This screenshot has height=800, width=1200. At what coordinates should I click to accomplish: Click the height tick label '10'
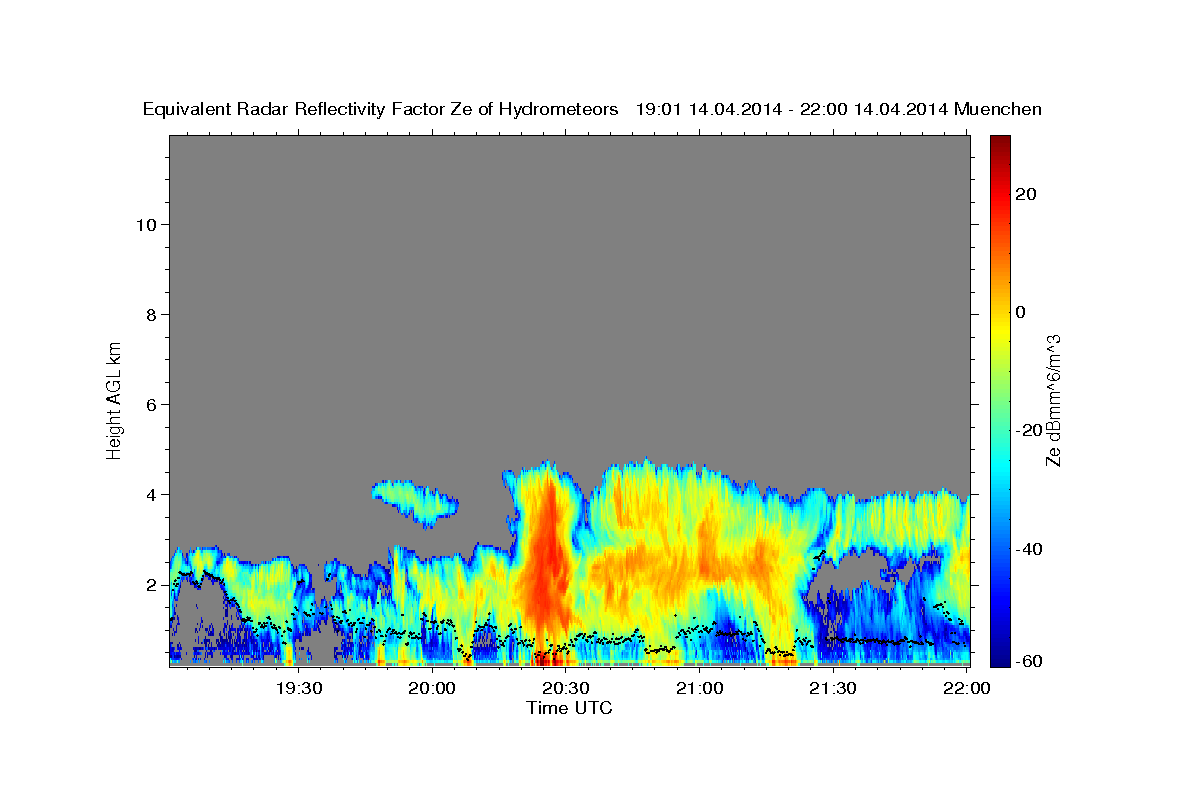(x=146, y=224)
